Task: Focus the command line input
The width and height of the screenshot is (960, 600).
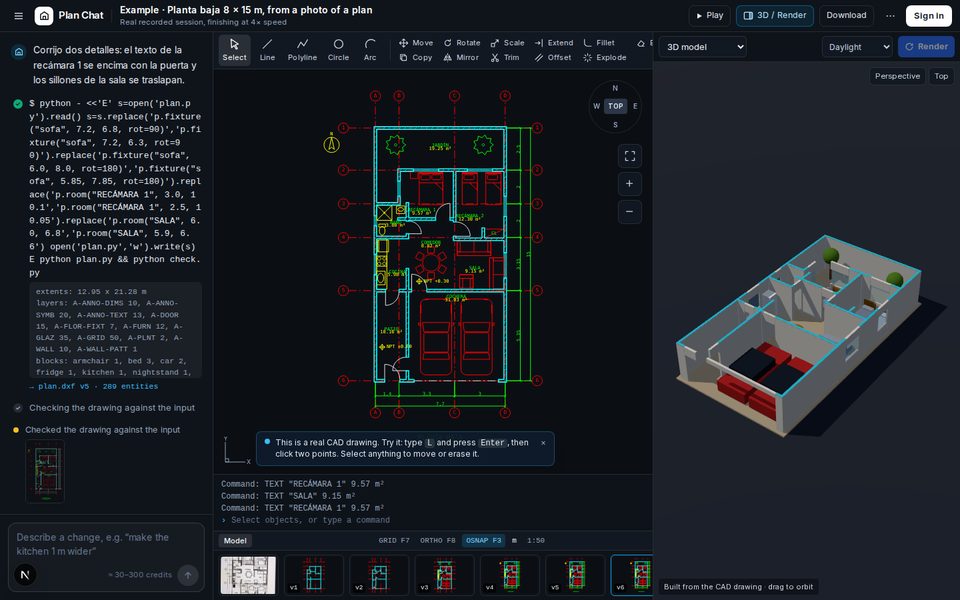Action: pos(433,520)
